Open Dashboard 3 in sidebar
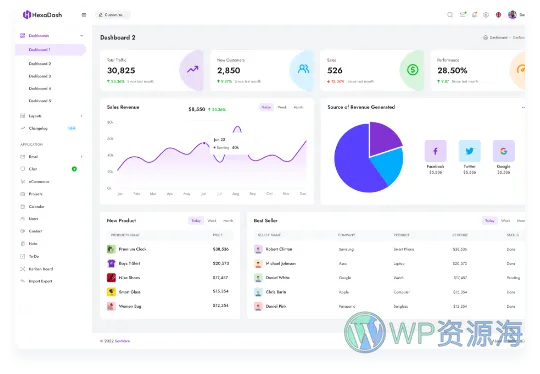The height and width of the screenshot is (374, 540). [40, 76]
